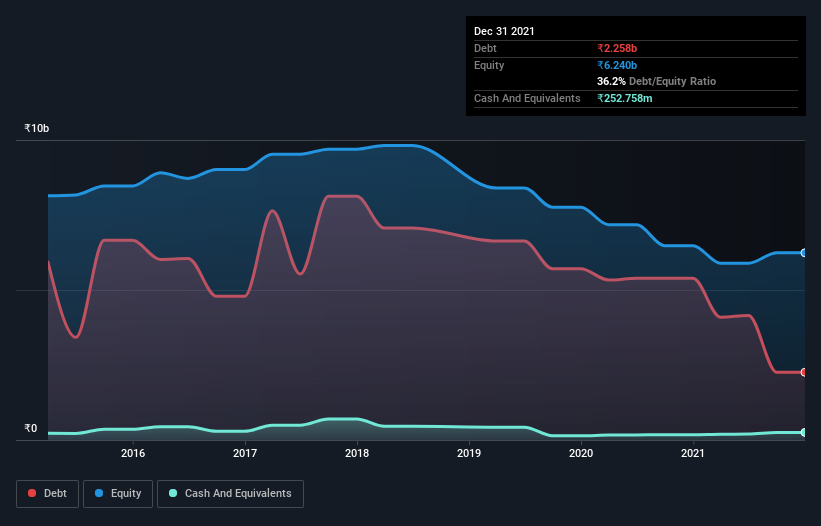The height and width of the screenshot is (526, 821).
Task: Click the red Debt legend dot
Action: click(32, 493)
